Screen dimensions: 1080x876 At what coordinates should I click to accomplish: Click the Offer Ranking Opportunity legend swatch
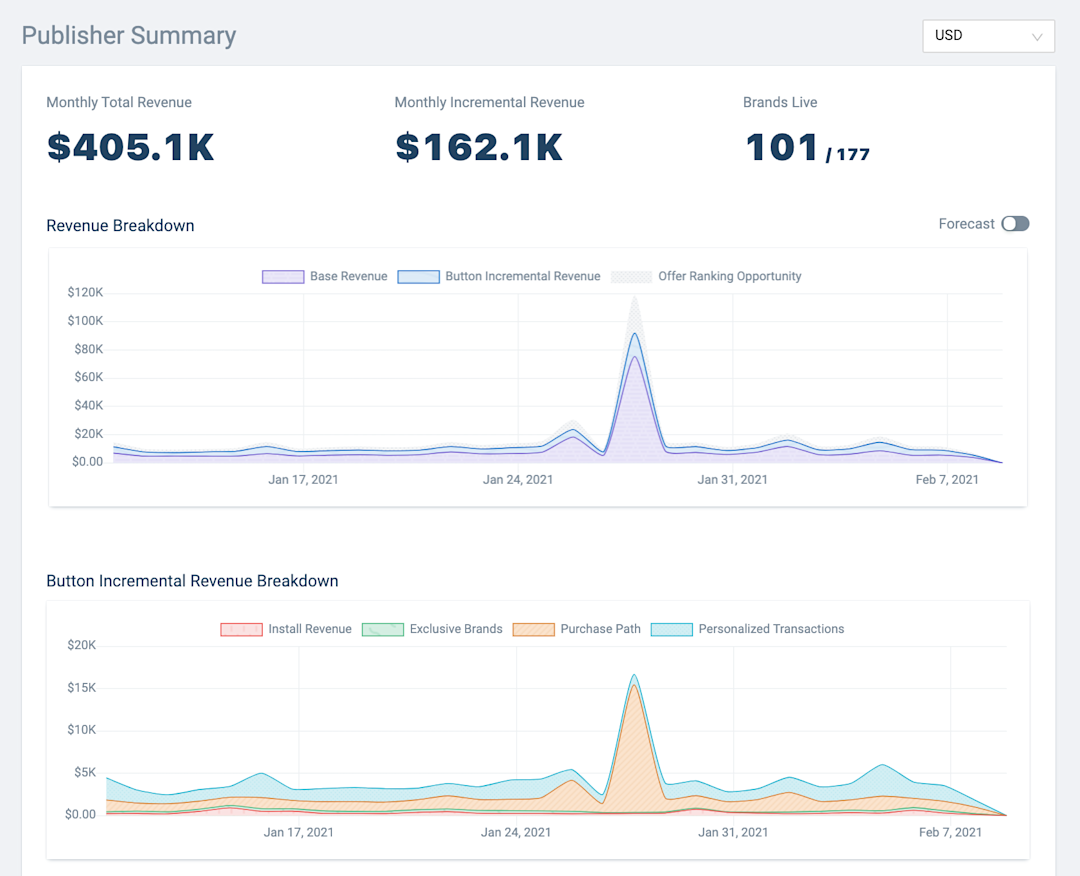click(x=632, y=277)
